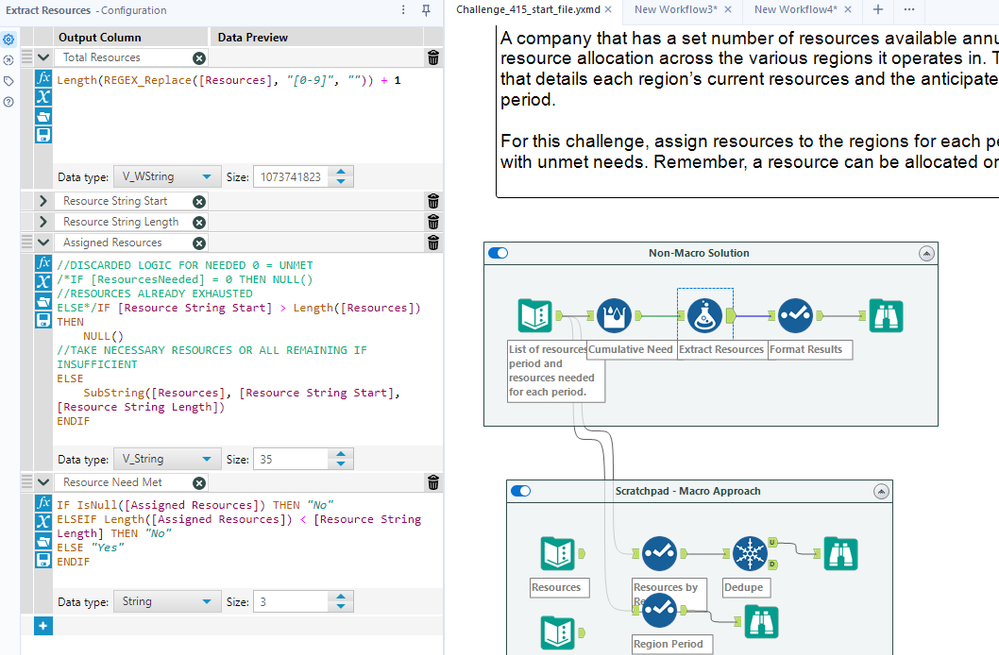The image size is (999, 655).
Task: Open Data type dropdown showing String
Action: click(166, 602)
